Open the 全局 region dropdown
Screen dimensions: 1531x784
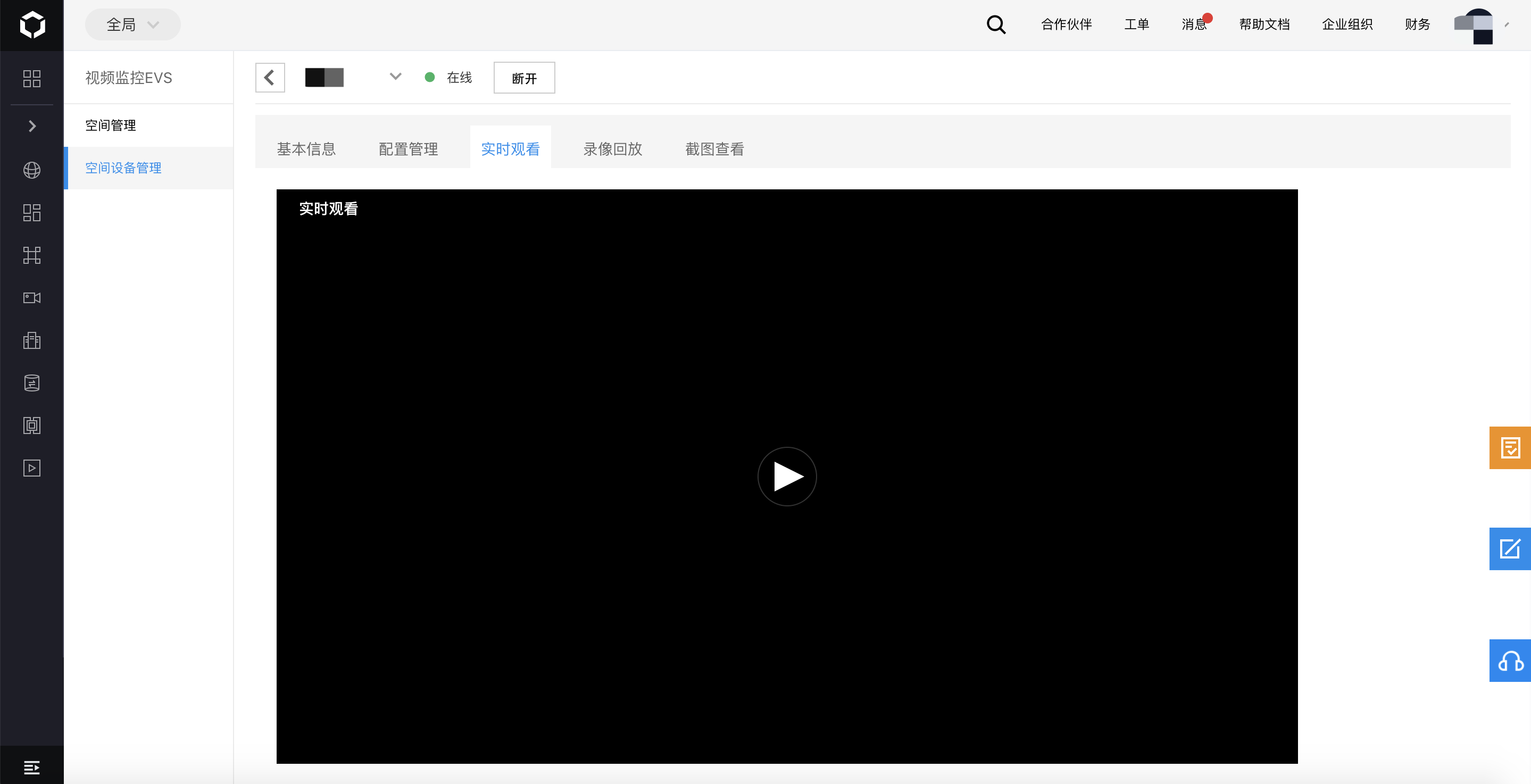(132, 24)
